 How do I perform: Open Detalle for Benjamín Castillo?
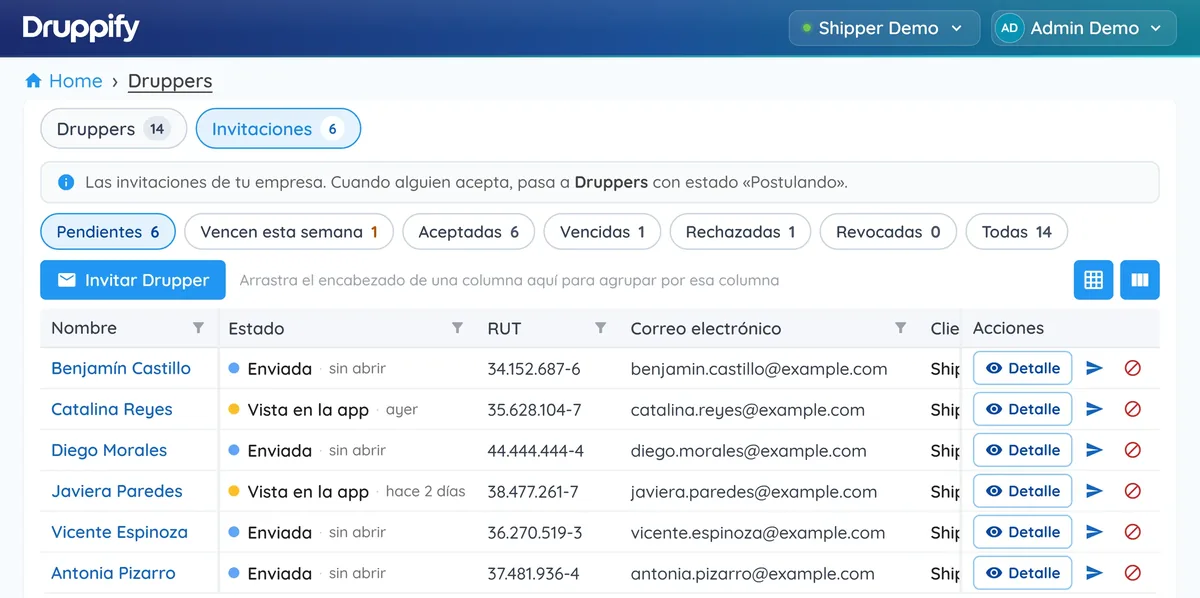pyautogui.click(x=1022, y=368)
